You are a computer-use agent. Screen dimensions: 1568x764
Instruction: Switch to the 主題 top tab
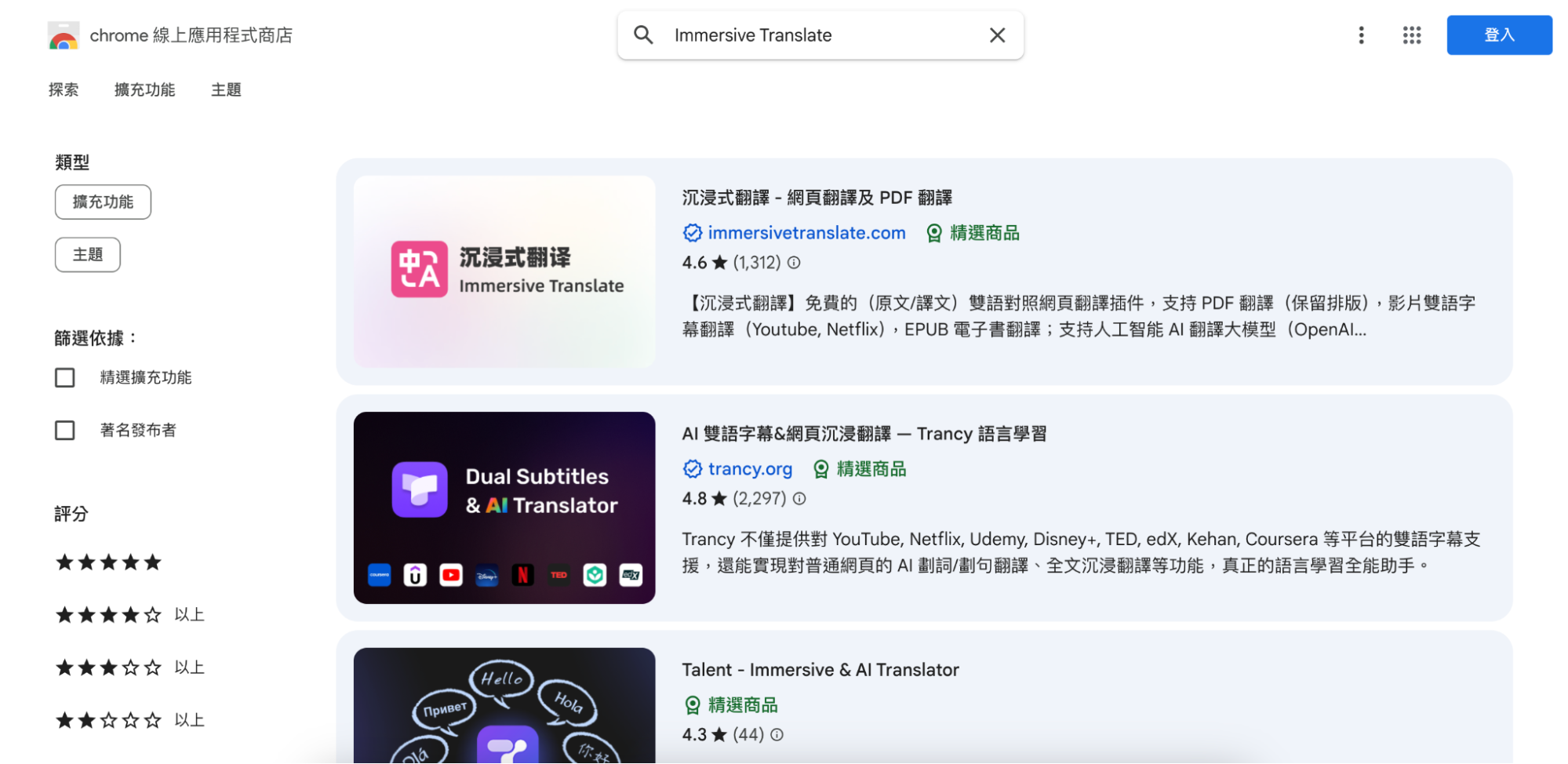[226, 90]
